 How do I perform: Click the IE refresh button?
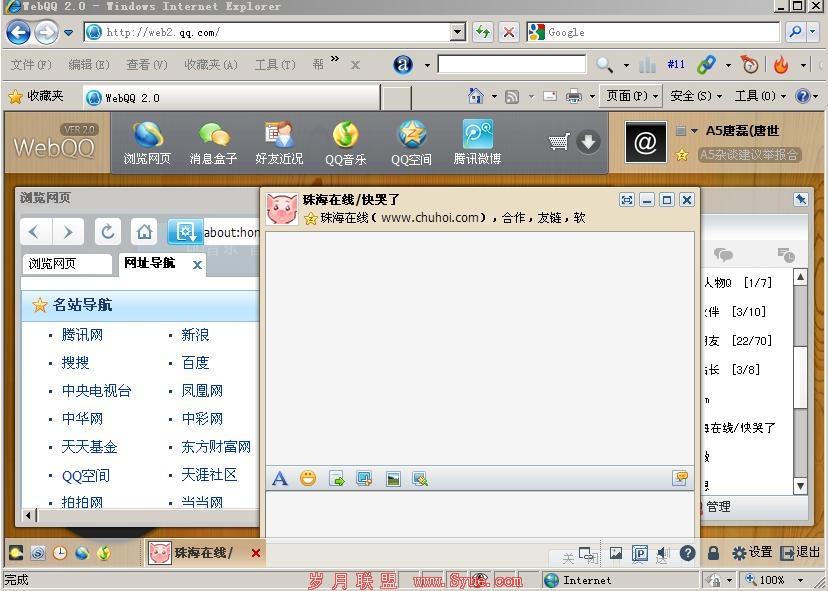coord(483,33)
